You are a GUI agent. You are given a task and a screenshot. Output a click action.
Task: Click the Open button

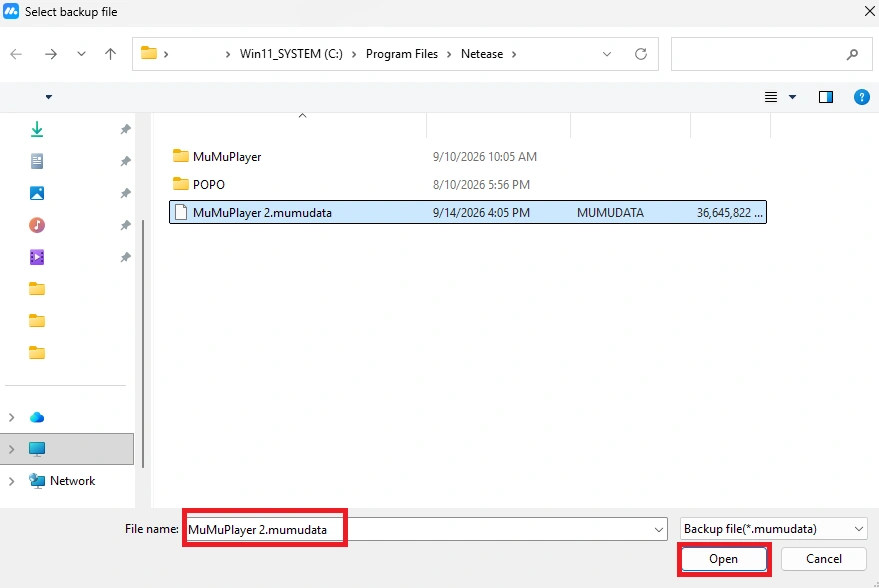[x=724, y=559]
